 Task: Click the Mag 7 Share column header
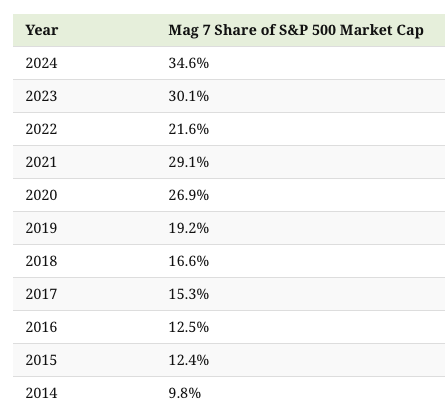point(296,30)
